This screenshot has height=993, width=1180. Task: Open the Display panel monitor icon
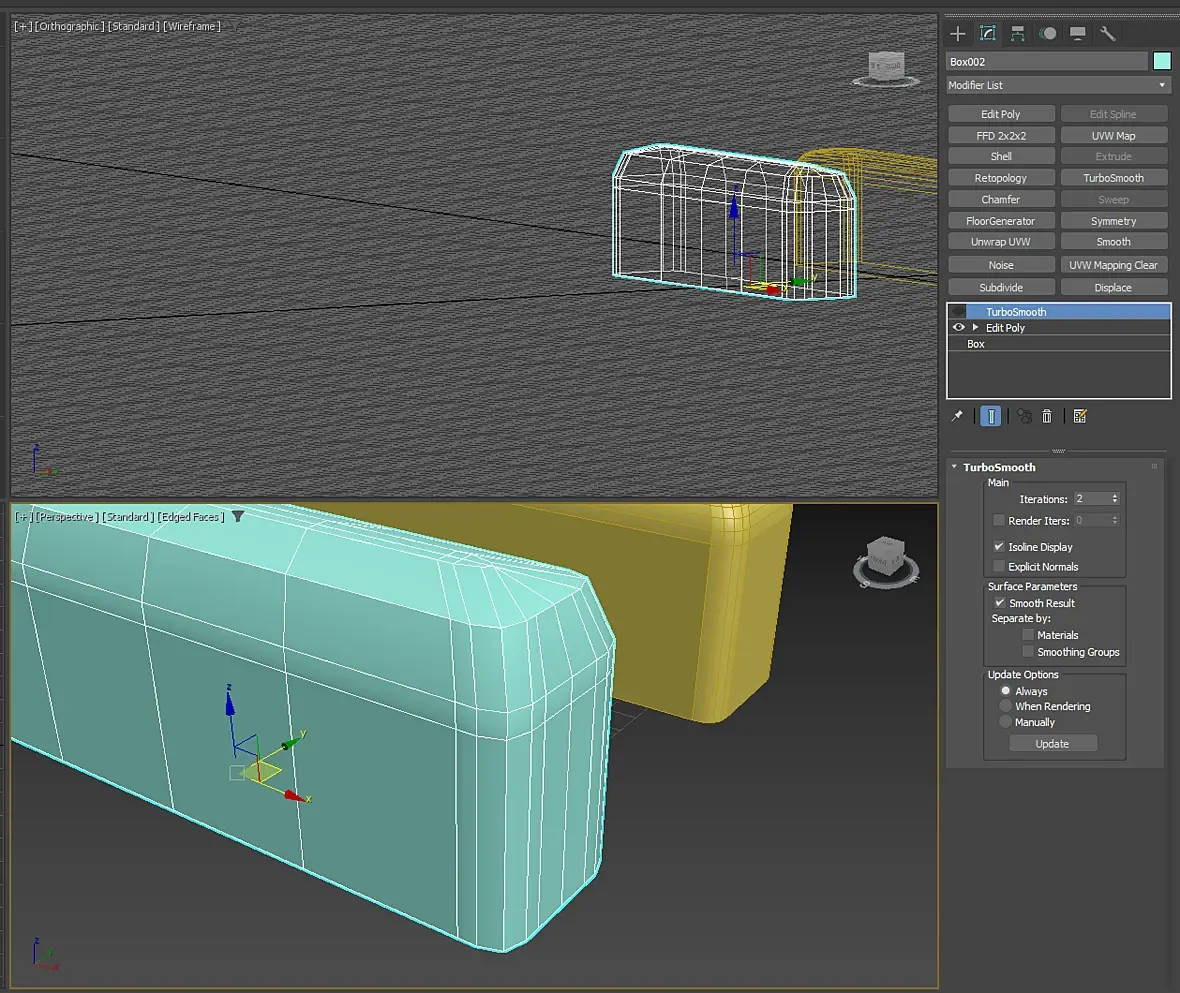(1077, 34)
